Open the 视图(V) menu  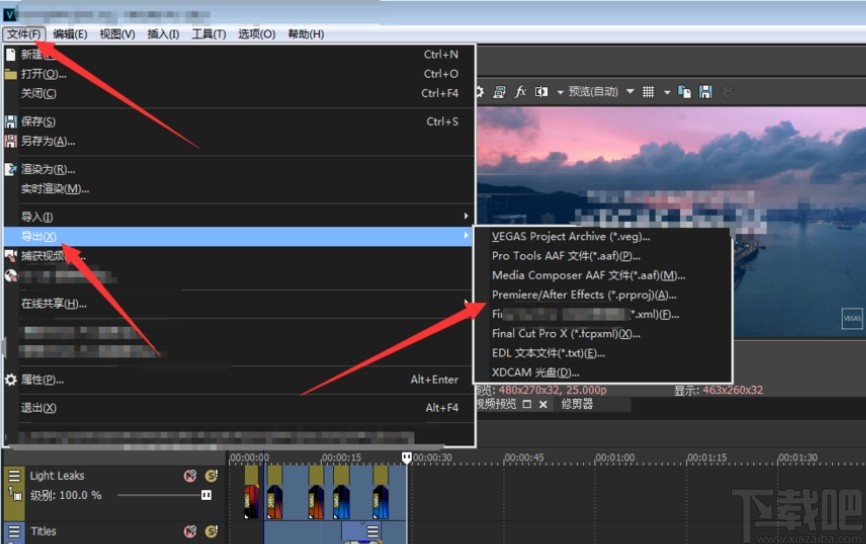point(117,34)
